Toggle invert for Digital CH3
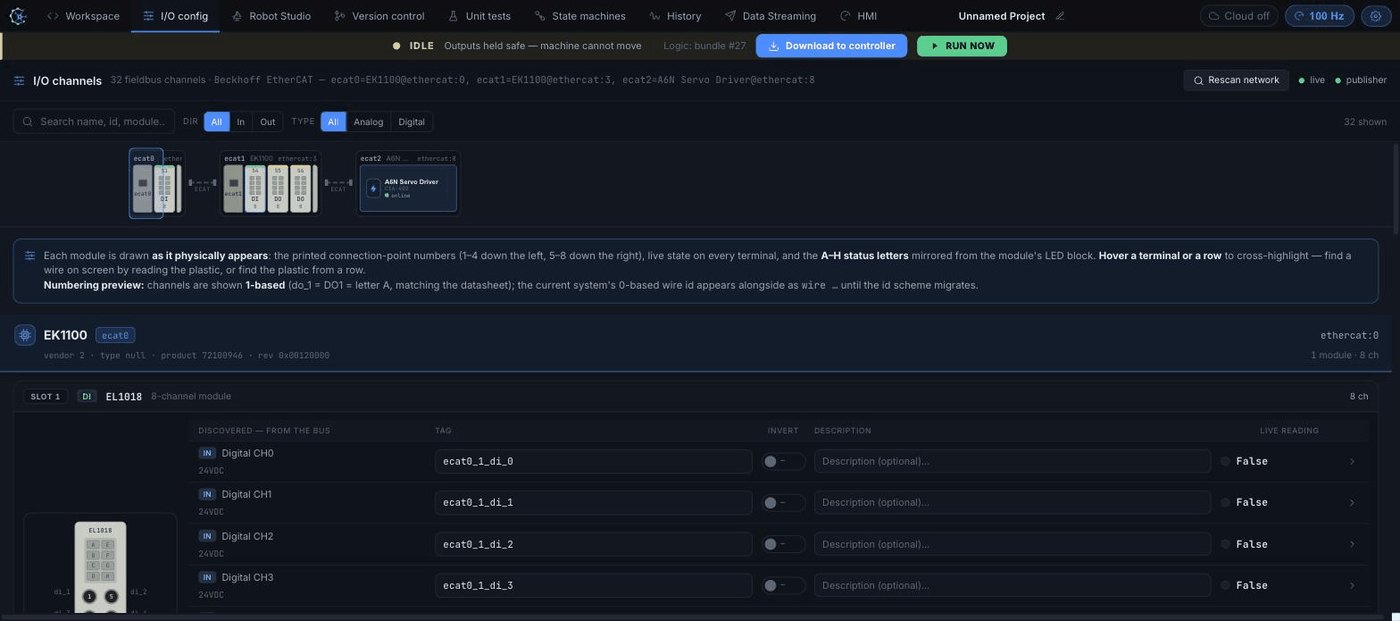This screenshot has width=1400, height=621. pyautogui.click(x=783, y=585)
